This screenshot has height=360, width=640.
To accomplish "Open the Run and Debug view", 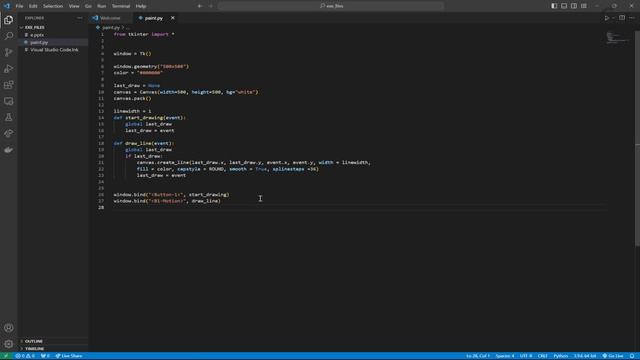I will coord(9,69).
